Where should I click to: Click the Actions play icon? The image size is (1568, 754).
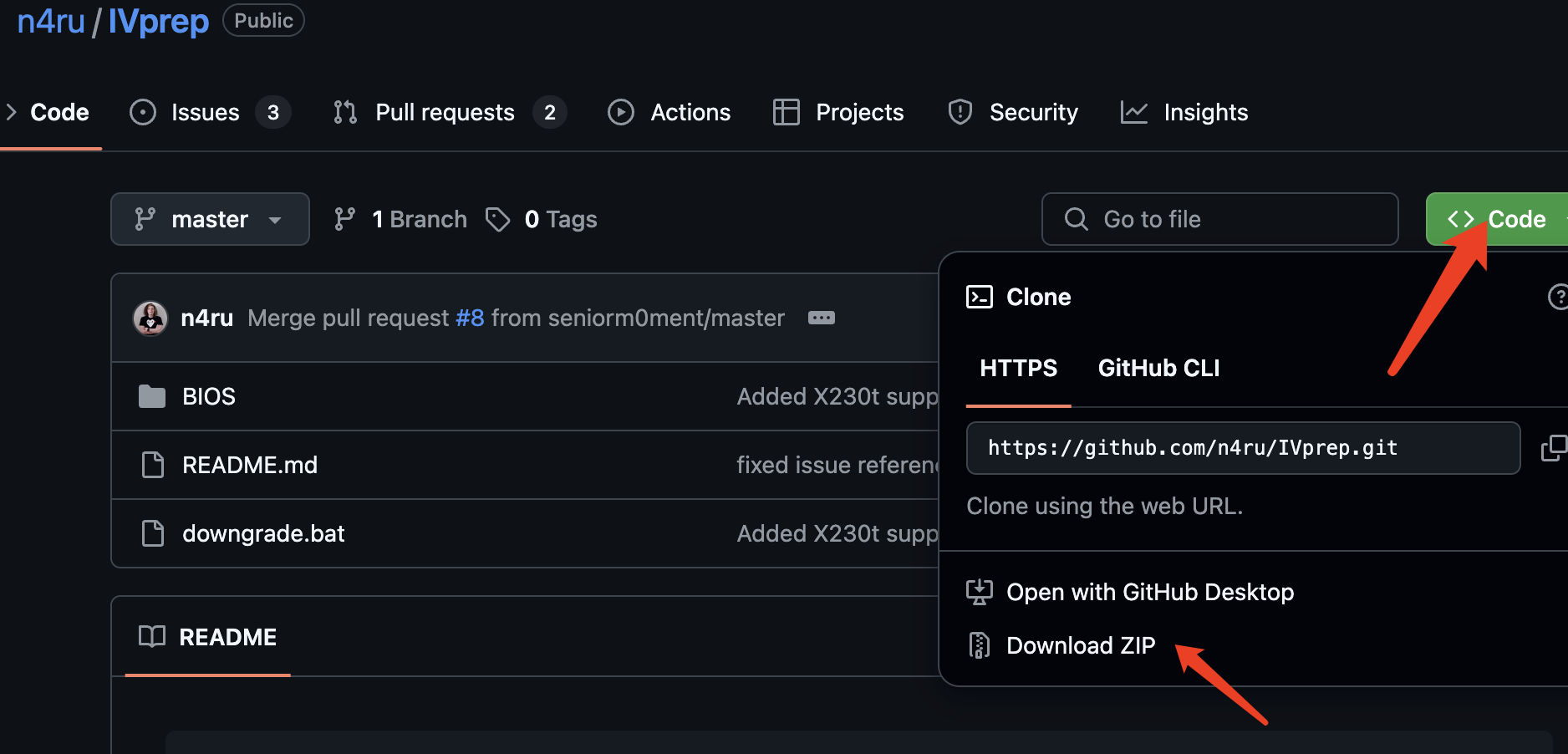[x=620, y=112]
